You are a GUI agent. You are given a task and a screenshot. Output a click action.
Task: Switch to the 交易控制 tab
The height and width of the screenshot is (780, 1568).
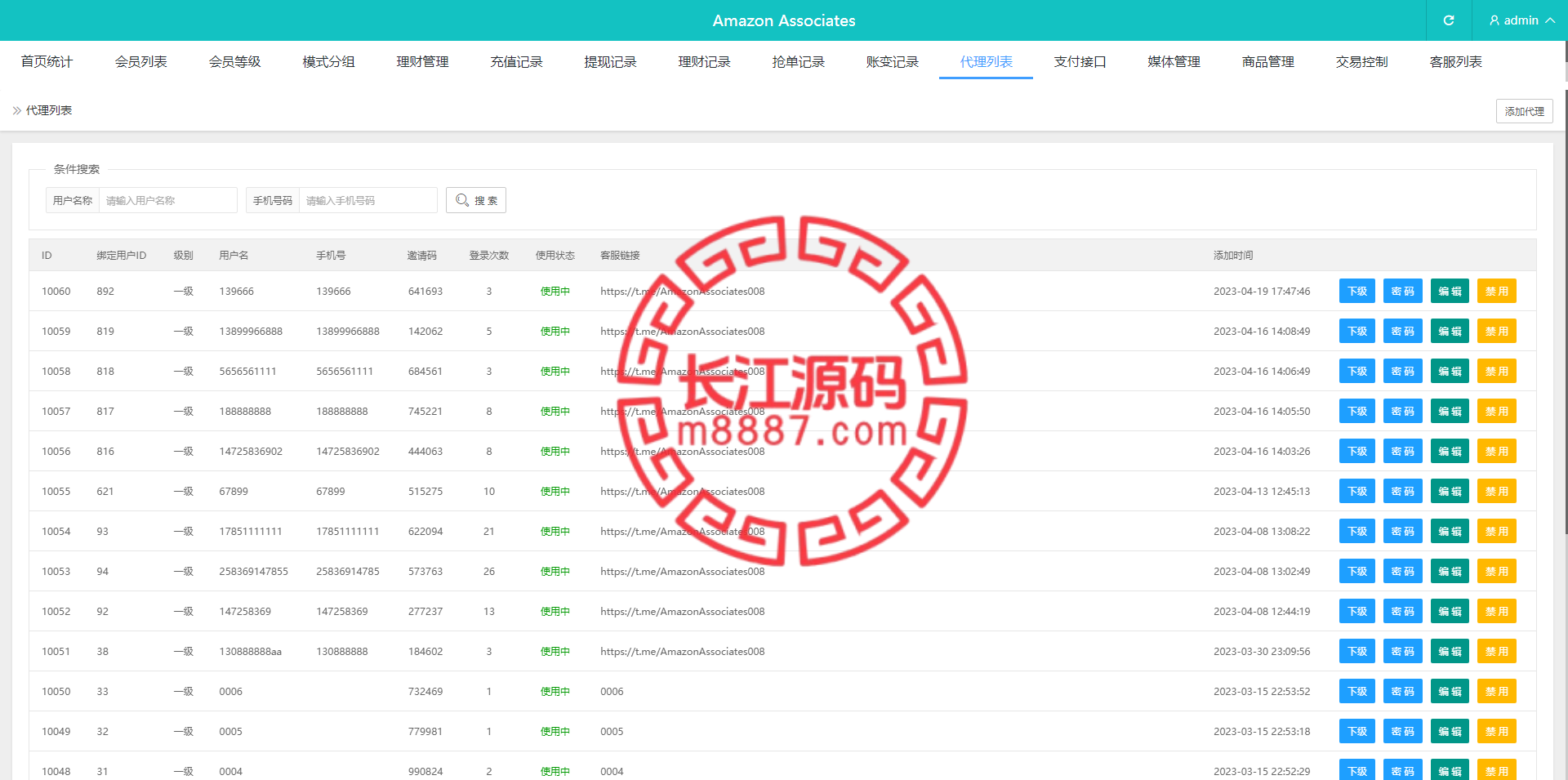point(1361,62)
